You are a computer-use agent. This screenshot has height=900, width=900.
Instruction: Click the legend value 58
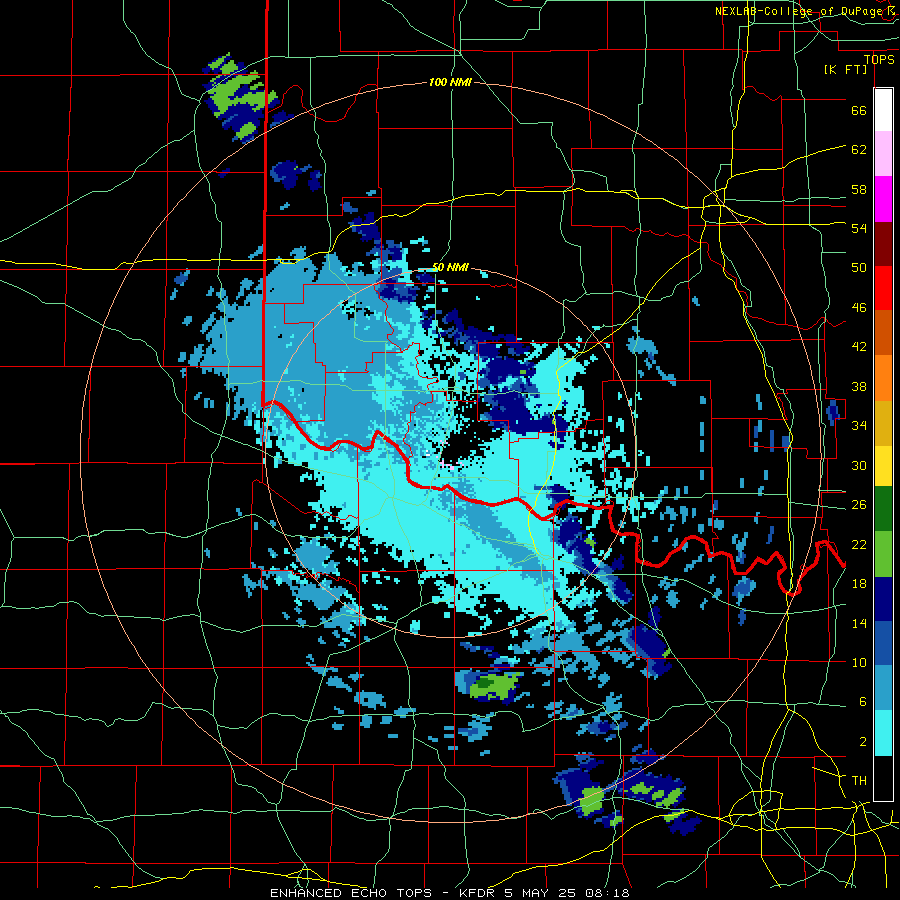pyautogui.click(x=859, y=189)
